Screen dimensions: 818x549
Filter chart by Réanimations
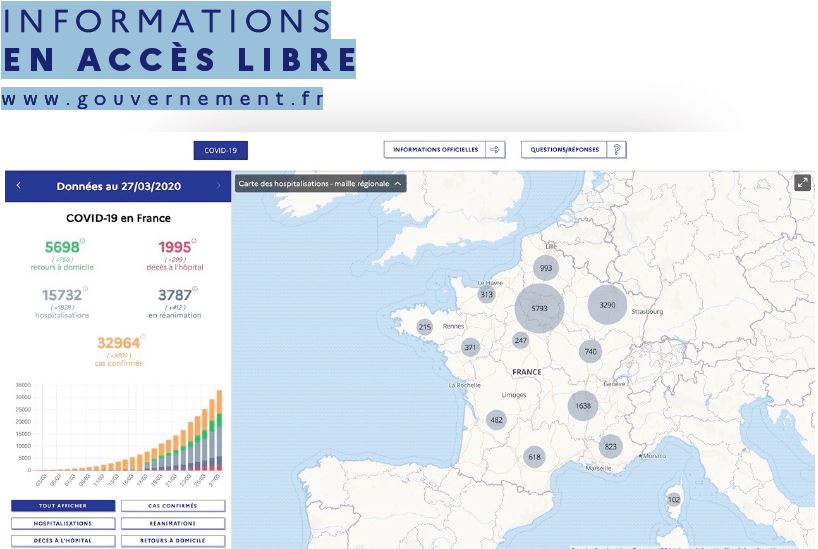click(173, 523)
